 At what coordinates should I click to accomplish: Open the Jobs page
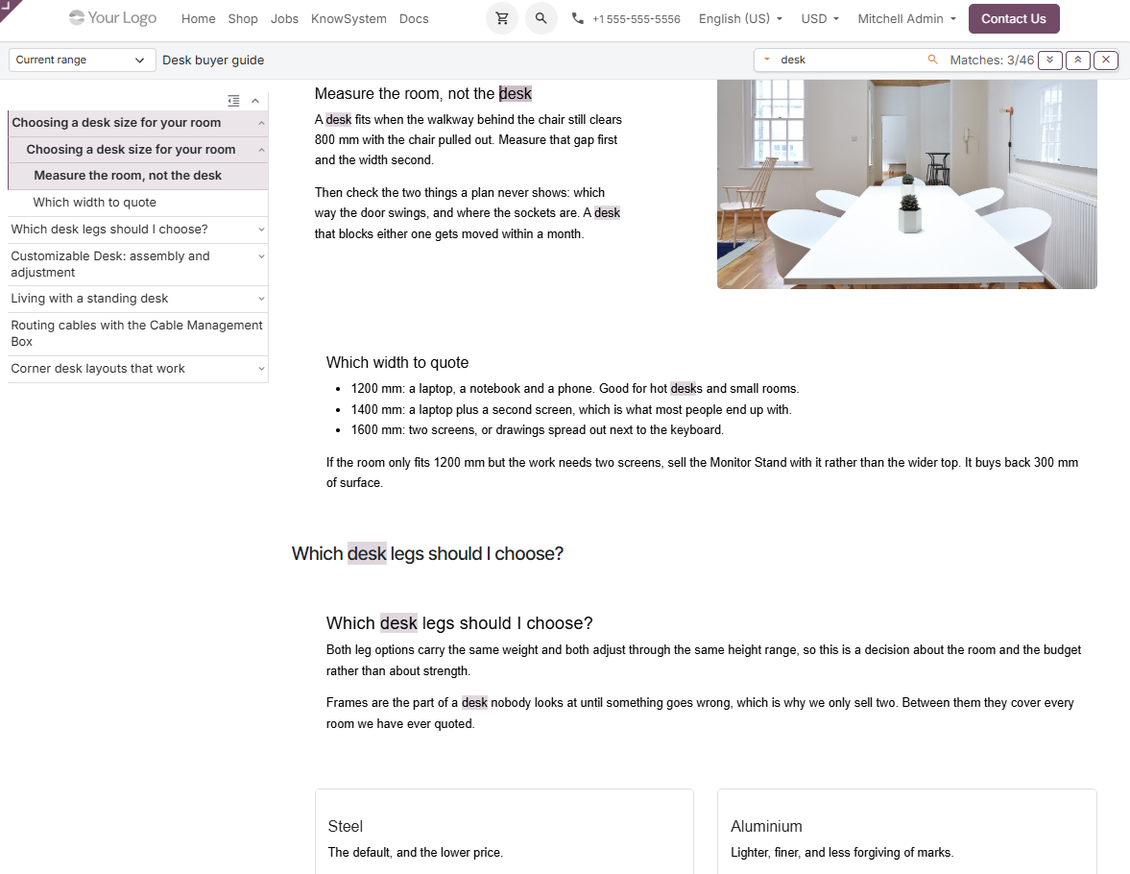pyautogui.click(x=285, y=19)
